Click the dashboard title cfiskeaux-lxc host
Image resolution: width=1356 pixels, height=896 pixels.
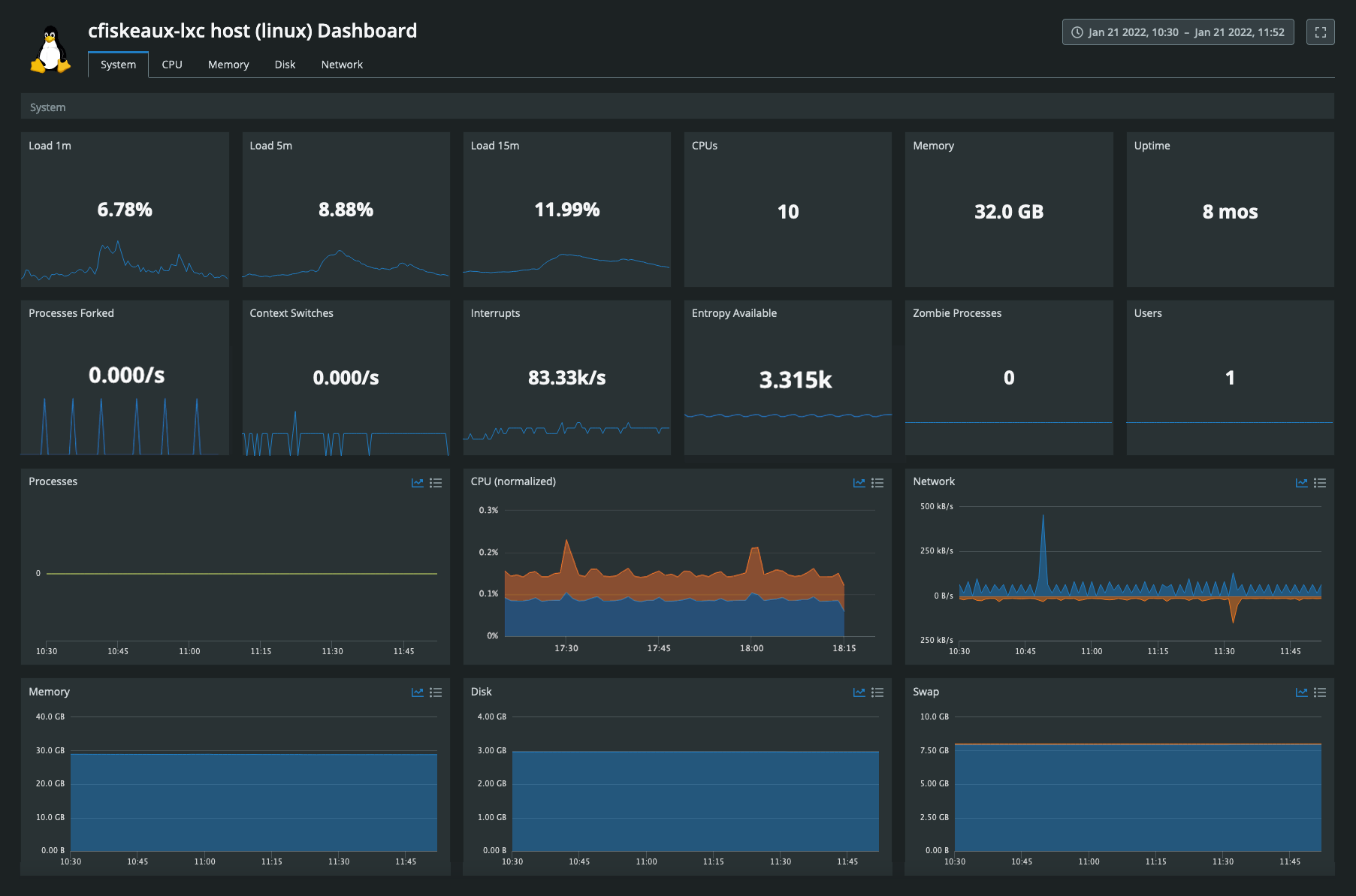pos(252,31)
